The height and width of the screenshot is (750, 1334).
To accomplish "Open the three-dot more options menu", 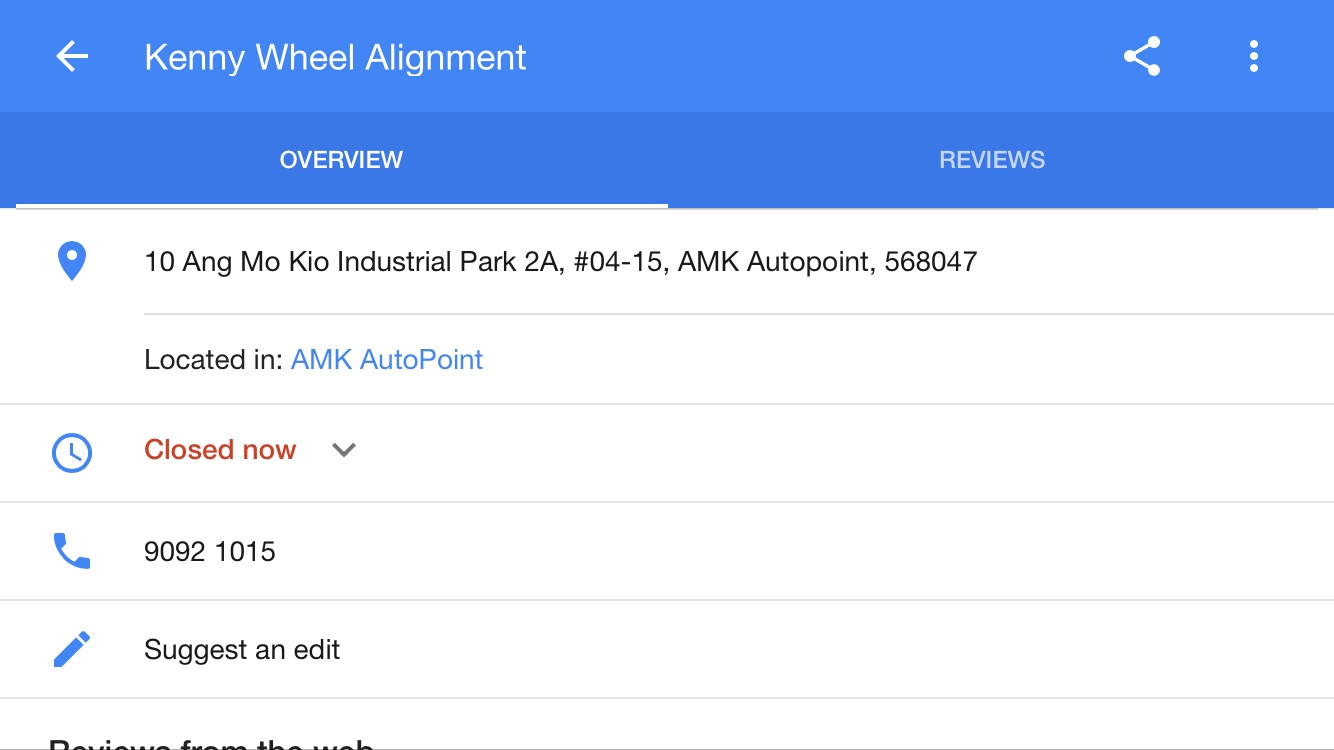I will 1253,57.
